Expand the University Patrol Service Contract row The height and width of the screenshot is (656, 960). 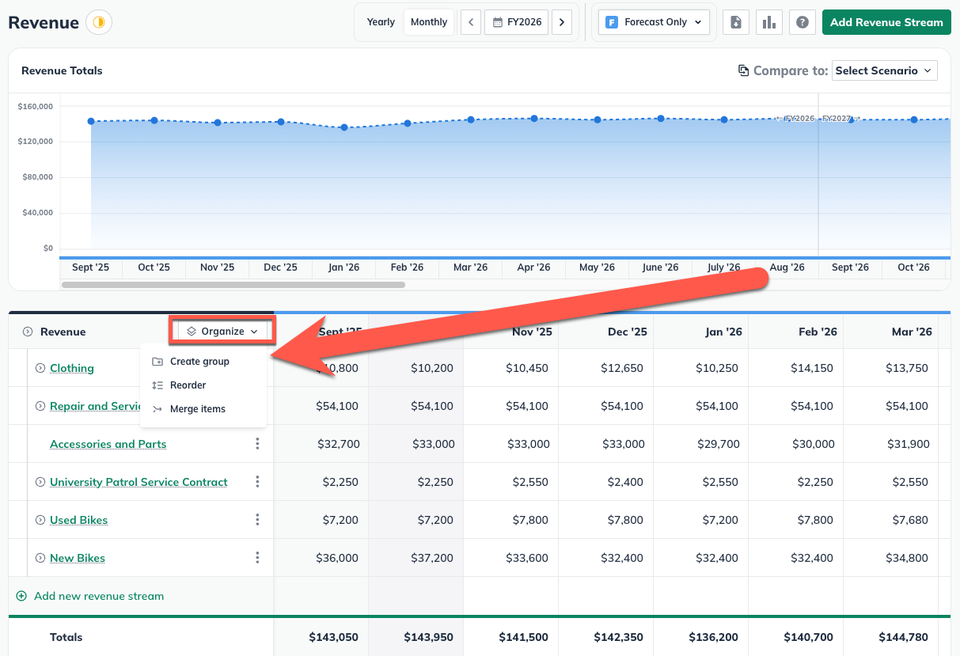pyautogui.click(x=40, y=482)
